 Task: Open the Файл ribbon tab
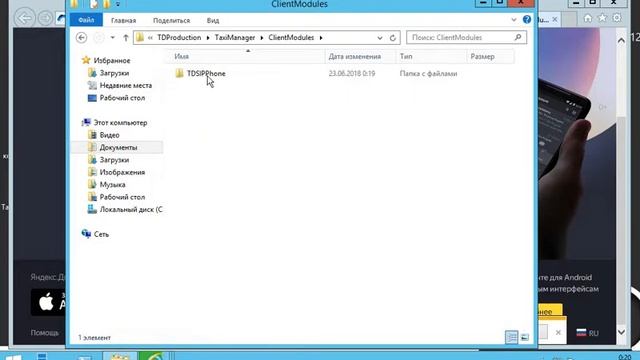(x=86, y=20)
